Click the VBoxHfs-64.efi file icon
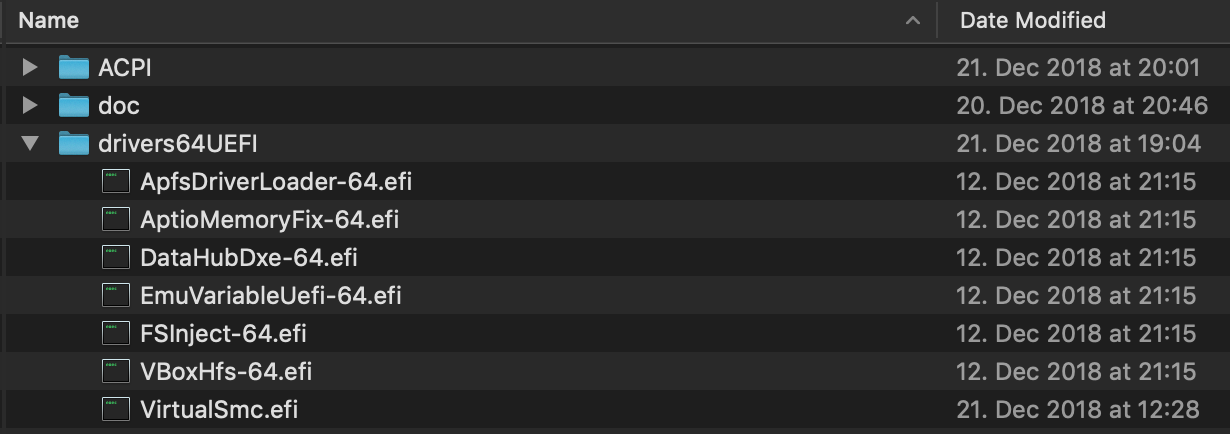The height and width of the screenshot is (434, 1230). pos(116,372)
